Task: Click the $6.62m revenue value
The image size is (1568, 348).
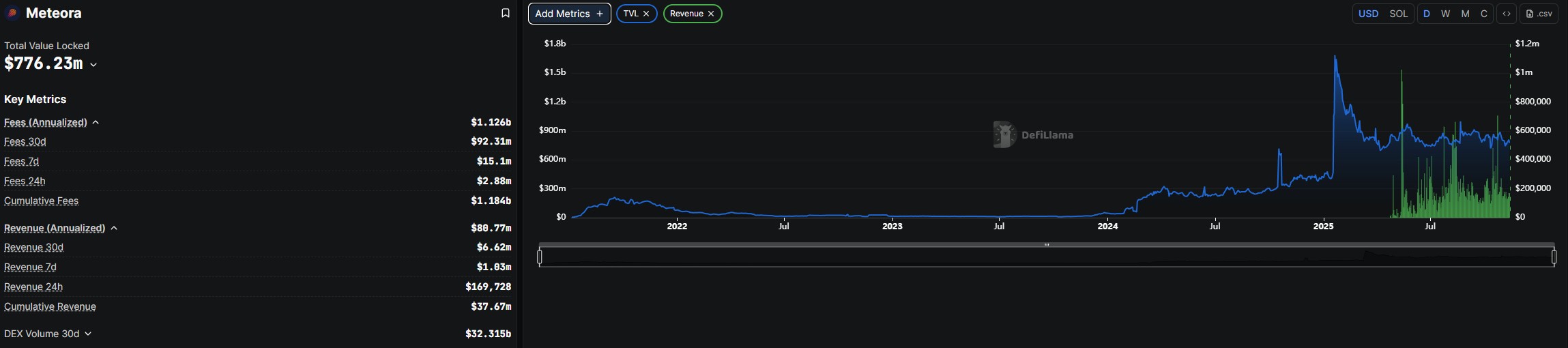Action: point(494,247)
